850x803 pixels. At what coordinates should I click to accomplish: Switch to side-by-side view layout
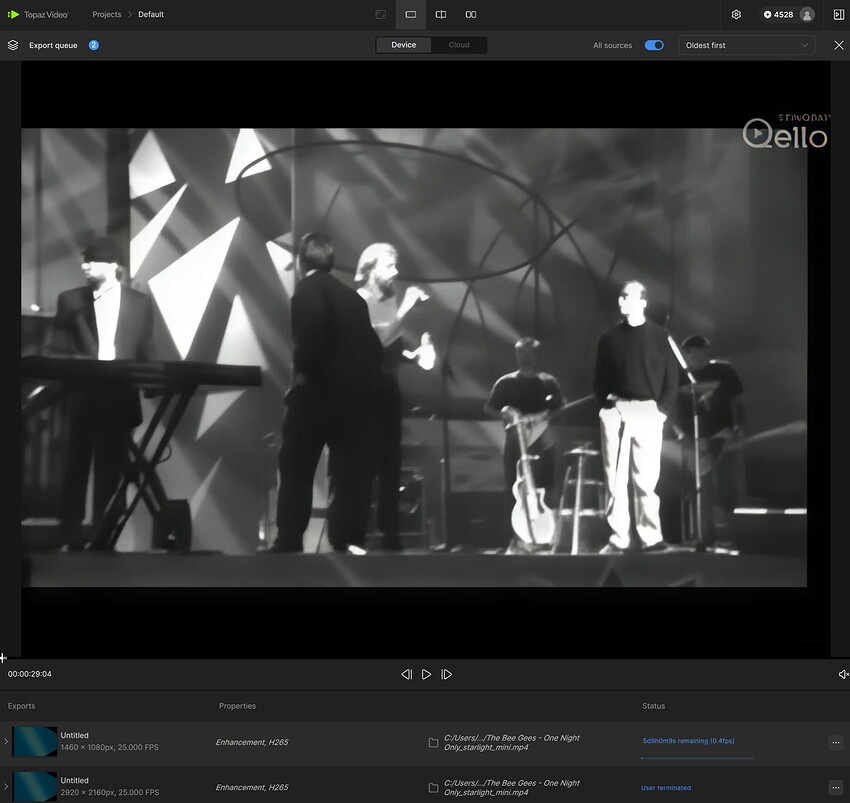click(x=471, y=15)
